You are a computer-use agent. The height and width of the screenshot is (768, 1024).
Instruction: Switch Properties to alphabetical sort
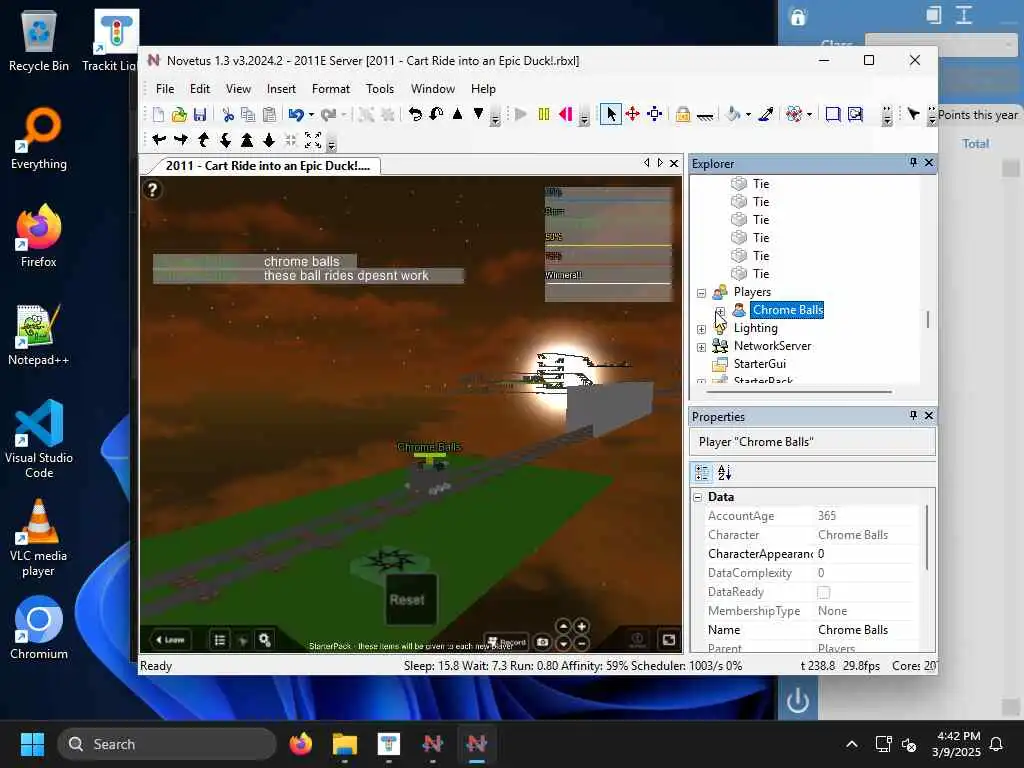tap(724, 473)
